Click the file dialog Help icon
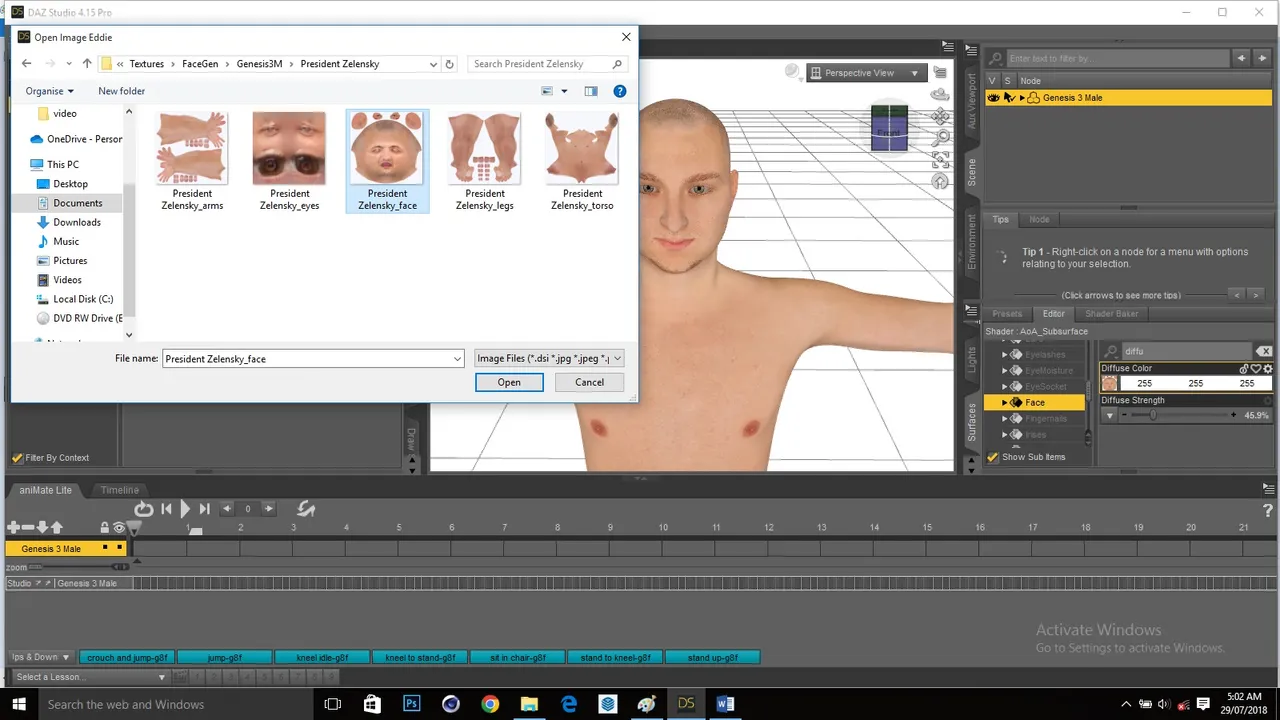This screenshot has height=720, width=1280. point(619,91)
